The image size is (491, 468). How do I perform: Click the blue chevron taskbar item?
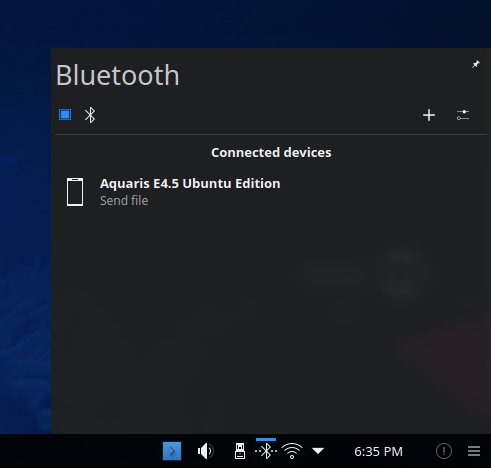click(x=172, y=451)
